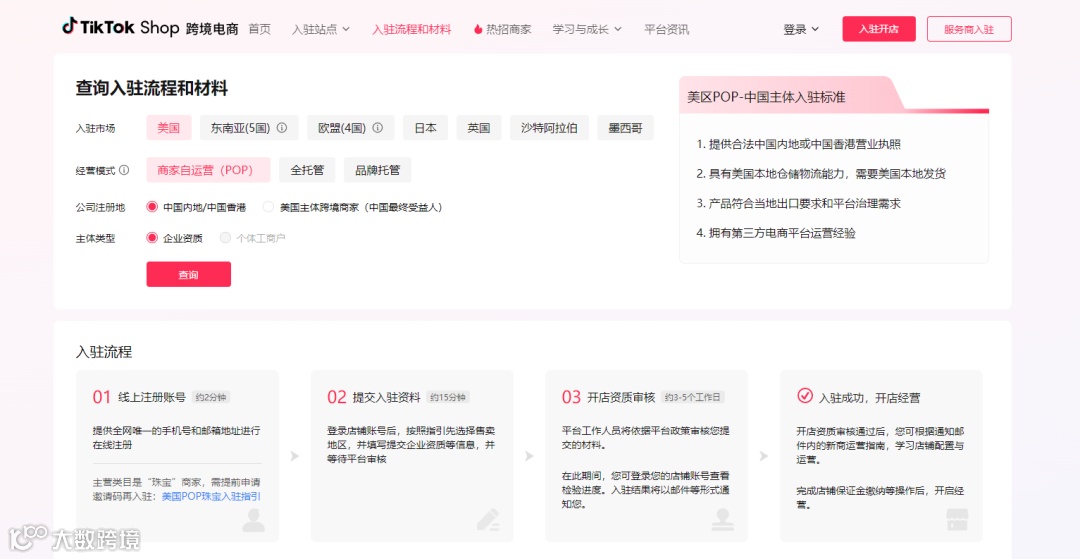1080x559 pixels.
Task: Expand the 入驻站点 dropdown menu
Action: [x=321, y=30]
